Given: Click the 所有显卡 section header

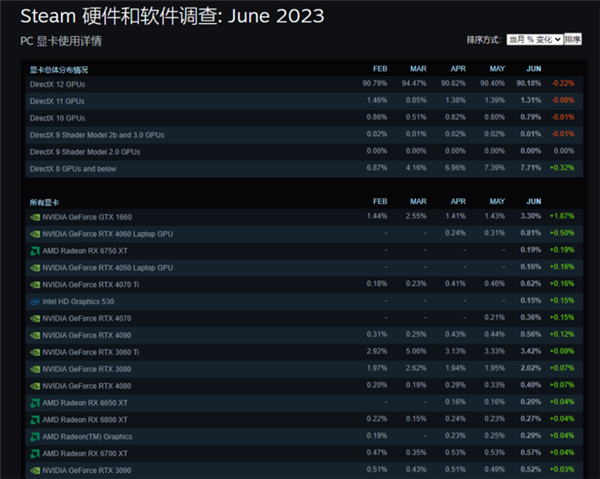Looking at the screenshot, I should 44,202.
